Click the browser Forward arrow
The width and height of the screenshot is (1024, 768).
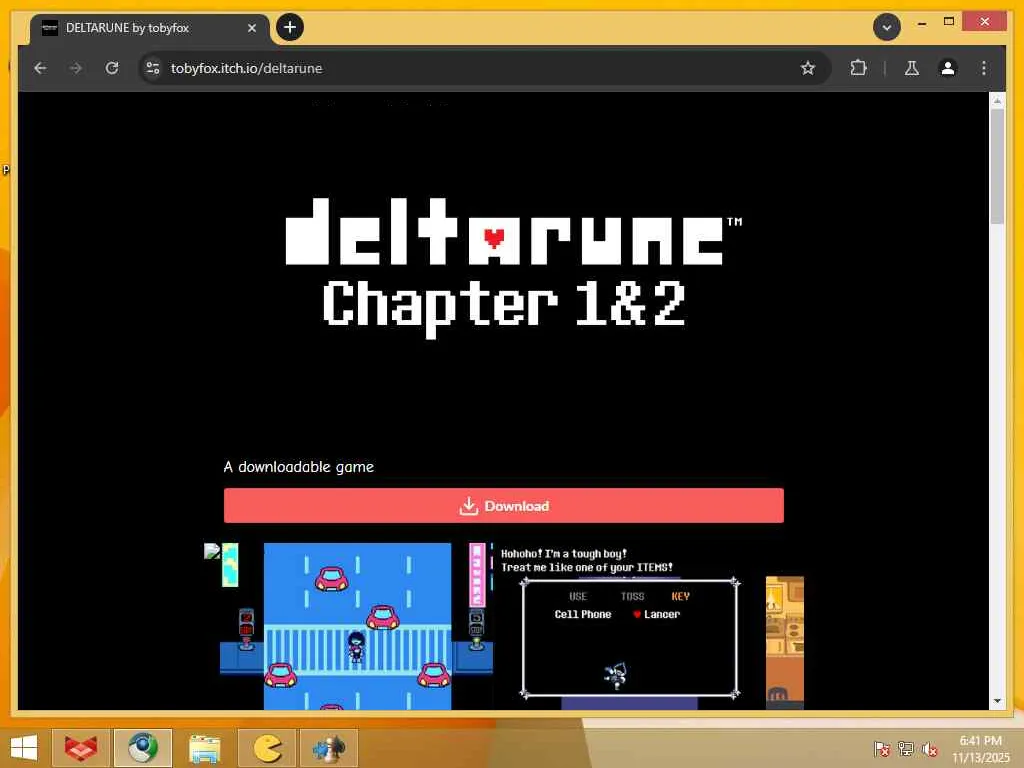pyautogui.click(x=76, y=68)
